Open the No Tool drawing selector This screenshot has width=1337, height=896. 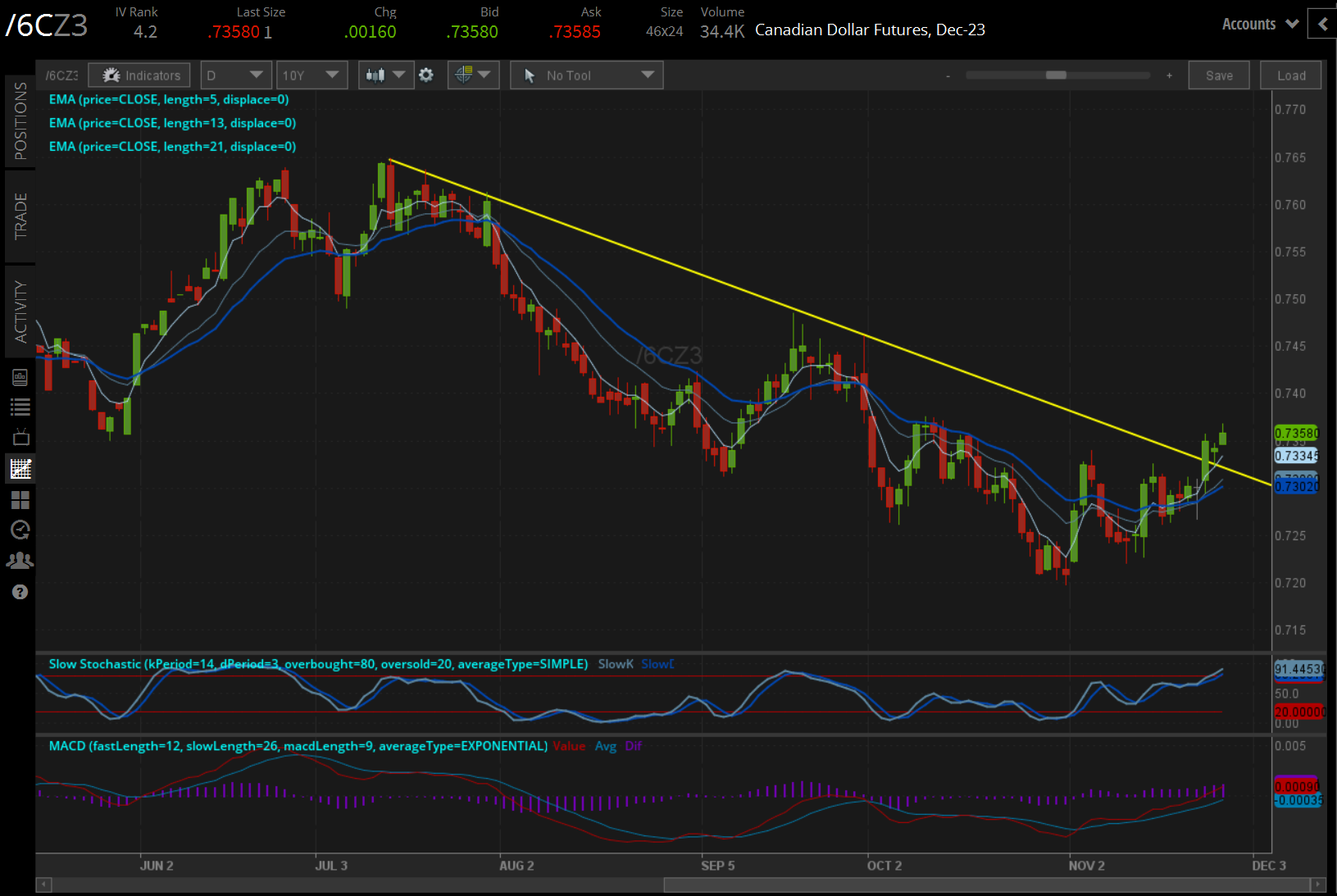(586, 75)
